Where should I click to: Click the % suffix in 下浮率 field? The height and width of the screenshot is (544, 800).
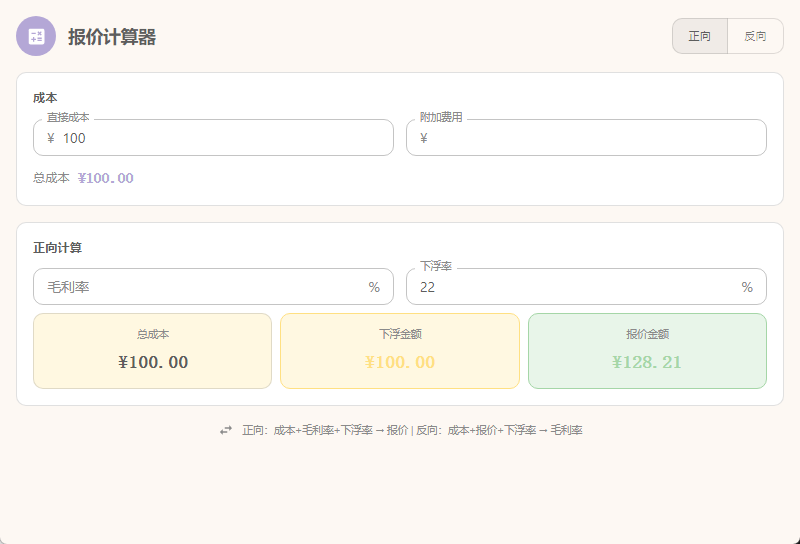tap(747, 287)
